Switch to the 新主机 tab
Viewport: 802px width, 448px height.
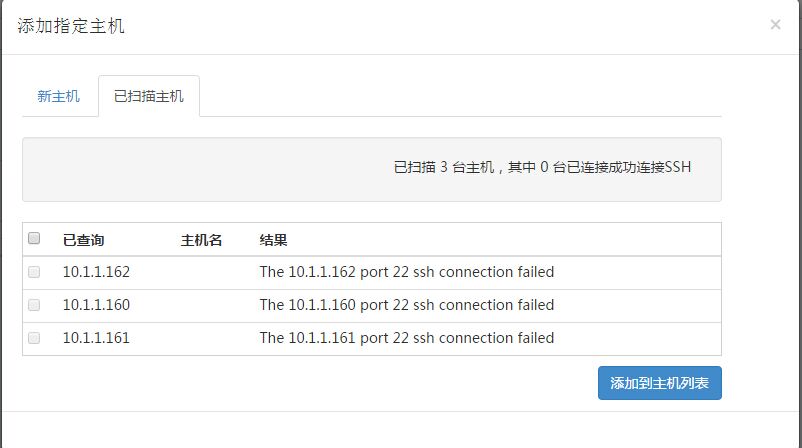tap(59, 97)
